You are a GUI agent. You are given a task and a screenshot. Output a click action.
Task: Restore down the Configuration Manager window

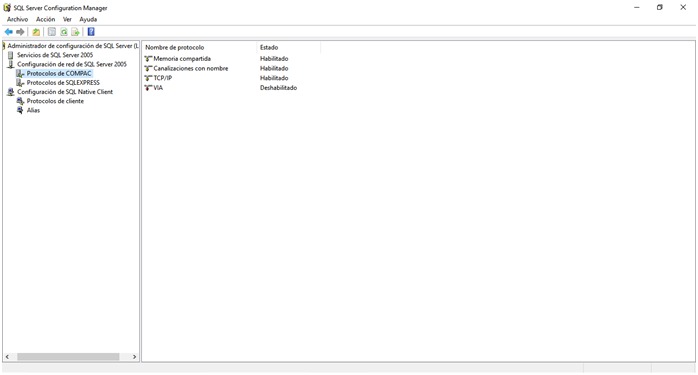click(x=660, y=8)
